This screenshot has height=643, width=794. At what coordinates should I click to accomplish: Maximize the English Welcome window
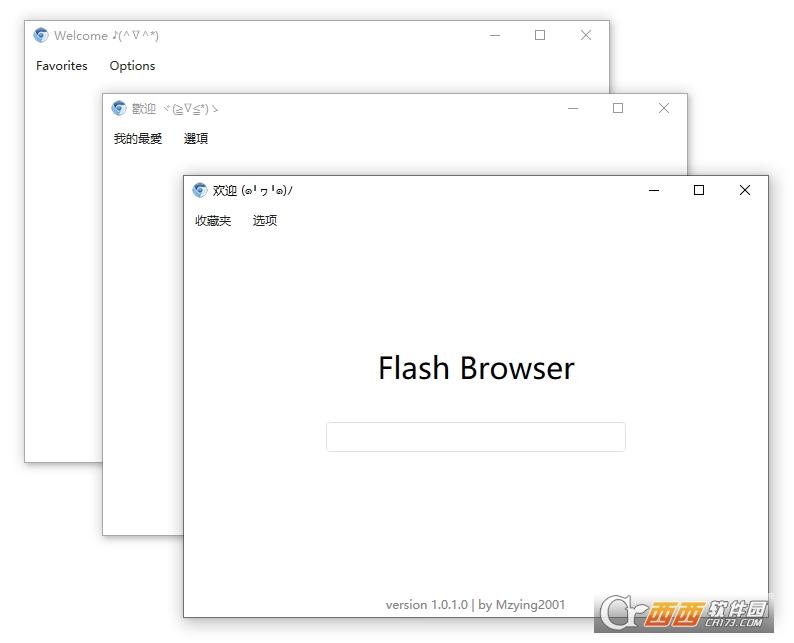pos(540,36)
